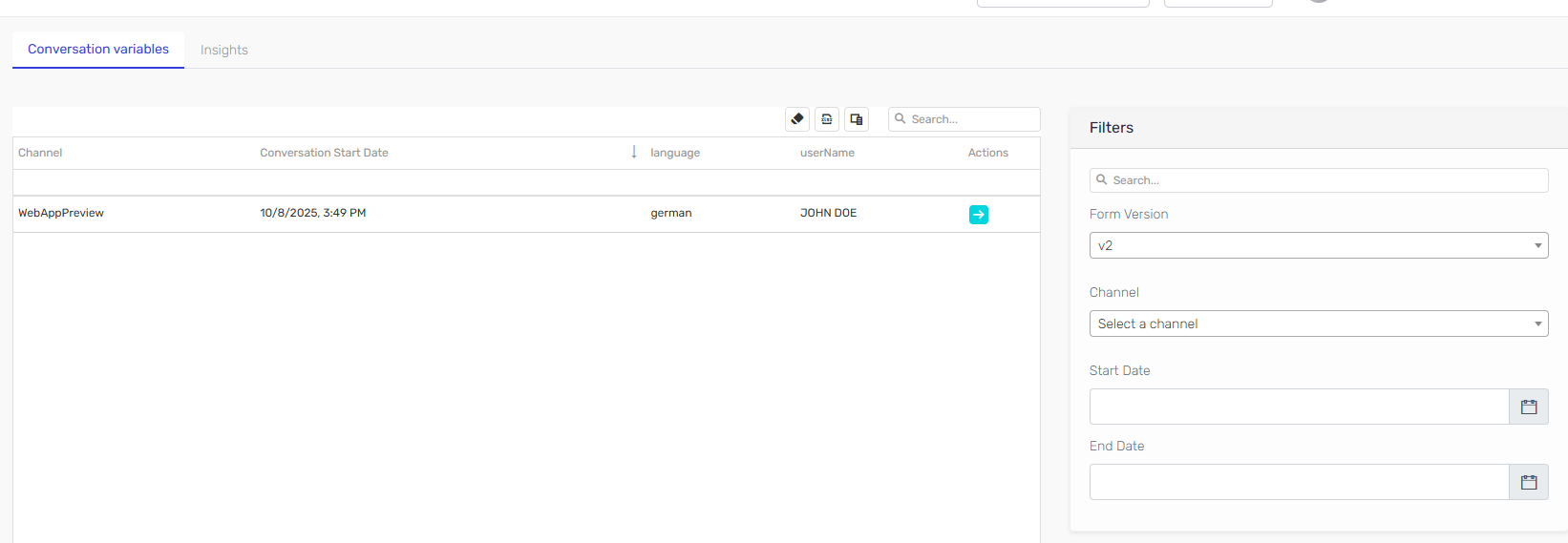Click into the Start Date text field

1299,407
